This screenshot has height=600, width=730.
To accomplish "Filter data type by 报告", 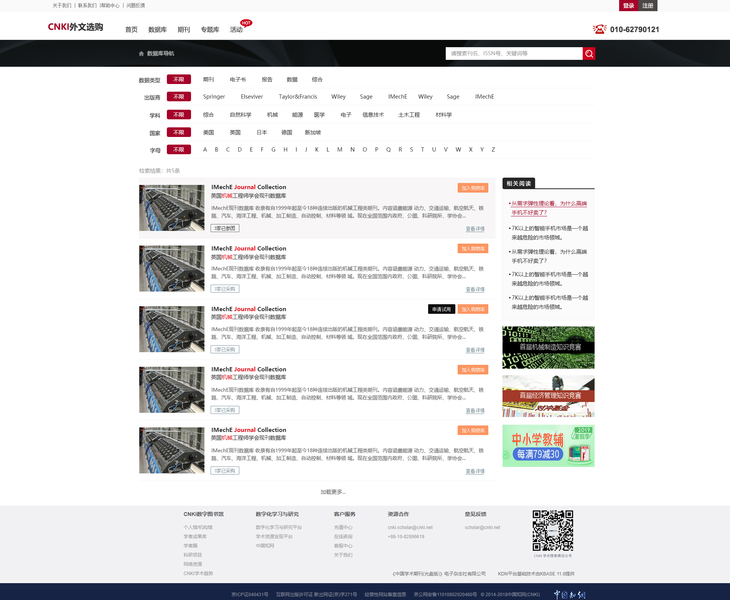I will point(267,80).
